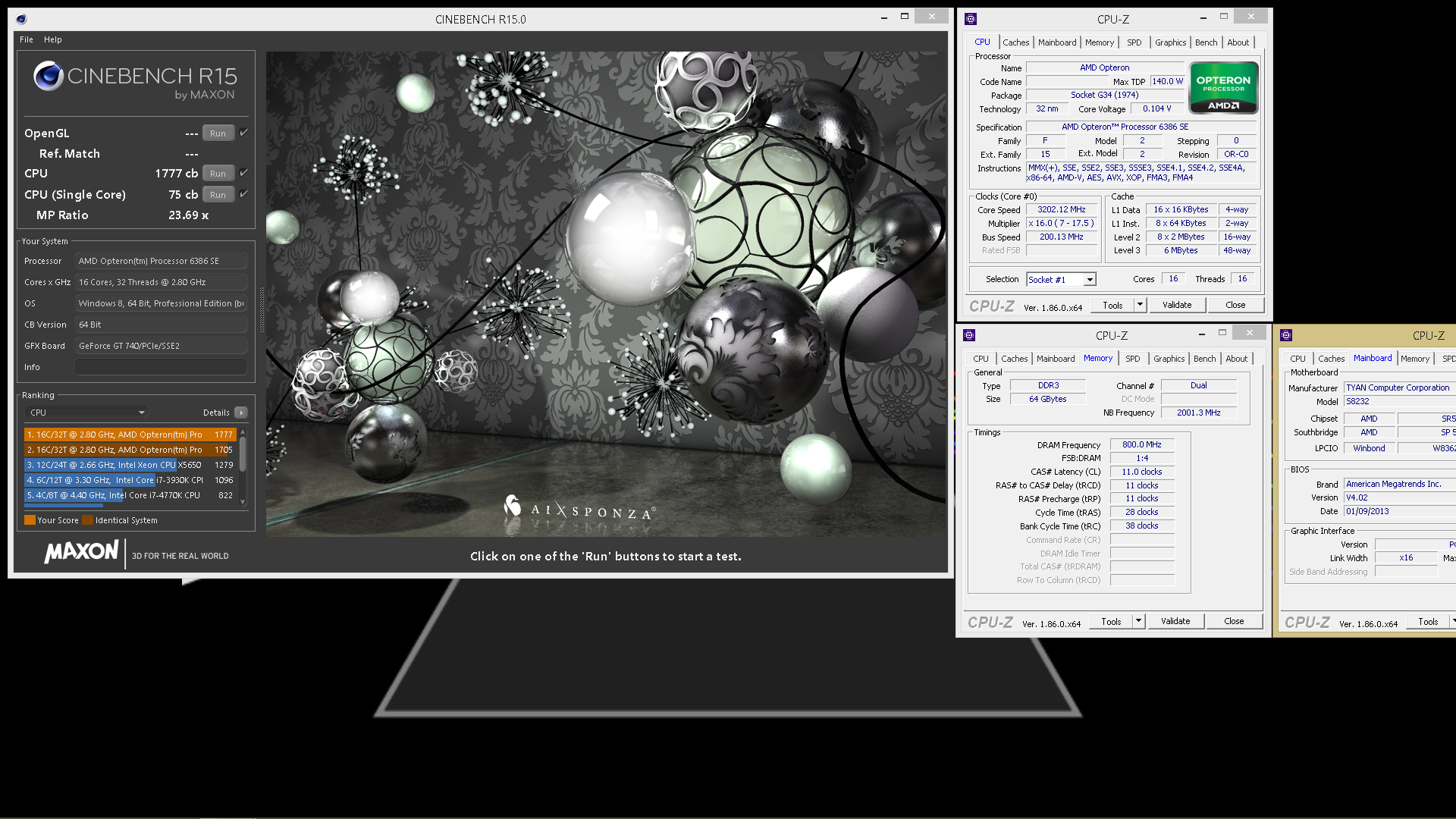The height and width of the screenshot is (819, 1456).
Task: Click the rendered Cinebench scene image
Action: (x=606, y=294)
